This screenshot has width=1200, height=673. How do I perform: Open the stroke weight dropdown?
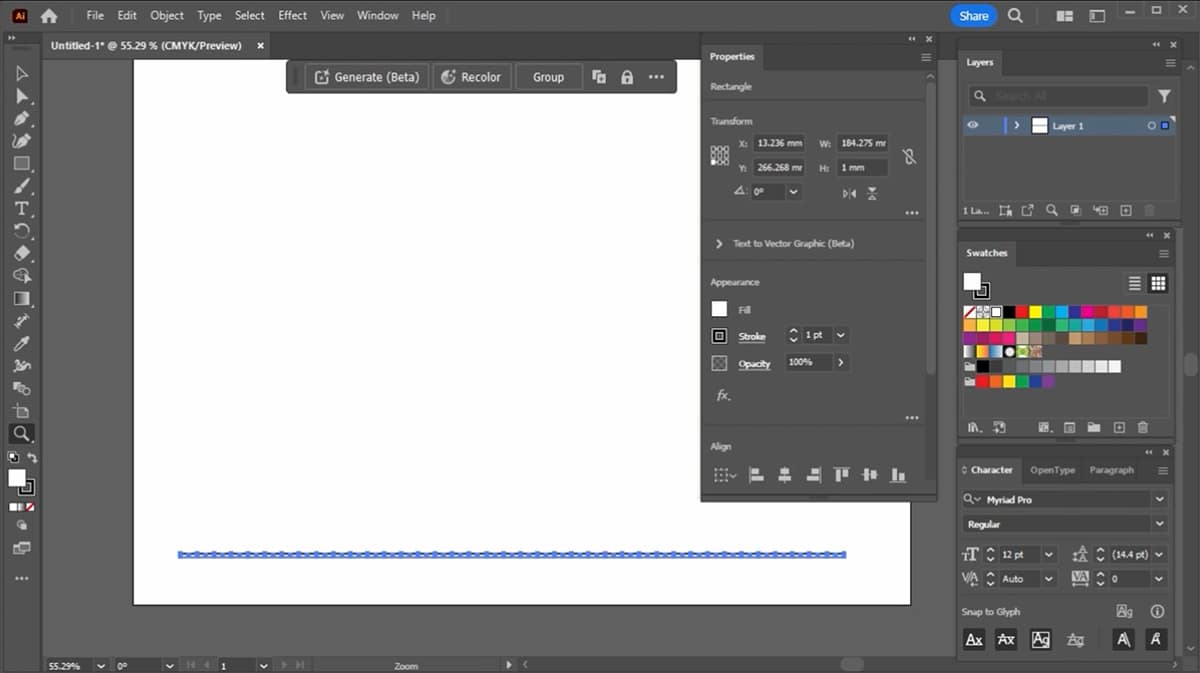pos(840,335)
